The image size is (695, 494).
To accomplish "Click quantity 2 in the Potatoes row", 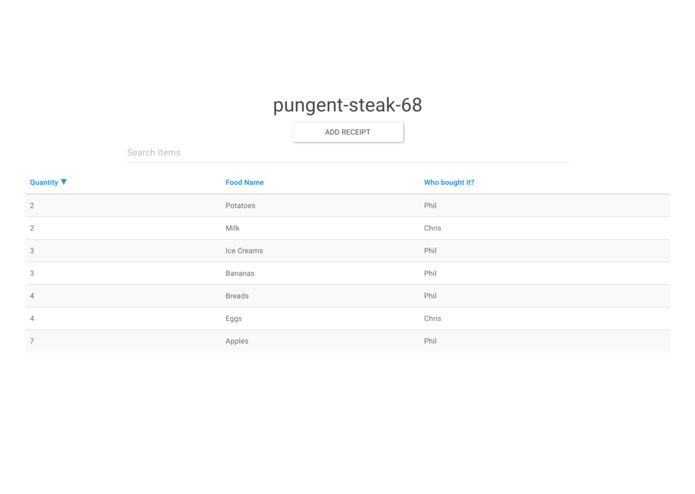I will coord(32,206).
